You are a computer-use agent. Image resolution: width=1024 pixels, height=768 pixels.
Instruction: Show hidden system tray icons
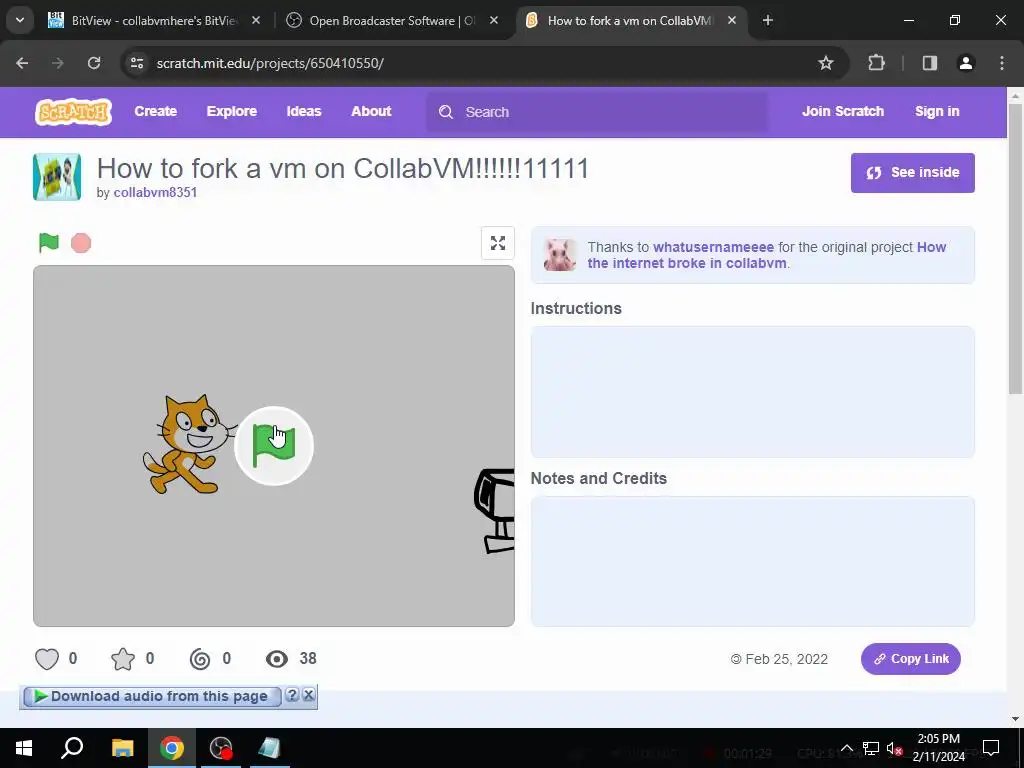tap(846, 748)
